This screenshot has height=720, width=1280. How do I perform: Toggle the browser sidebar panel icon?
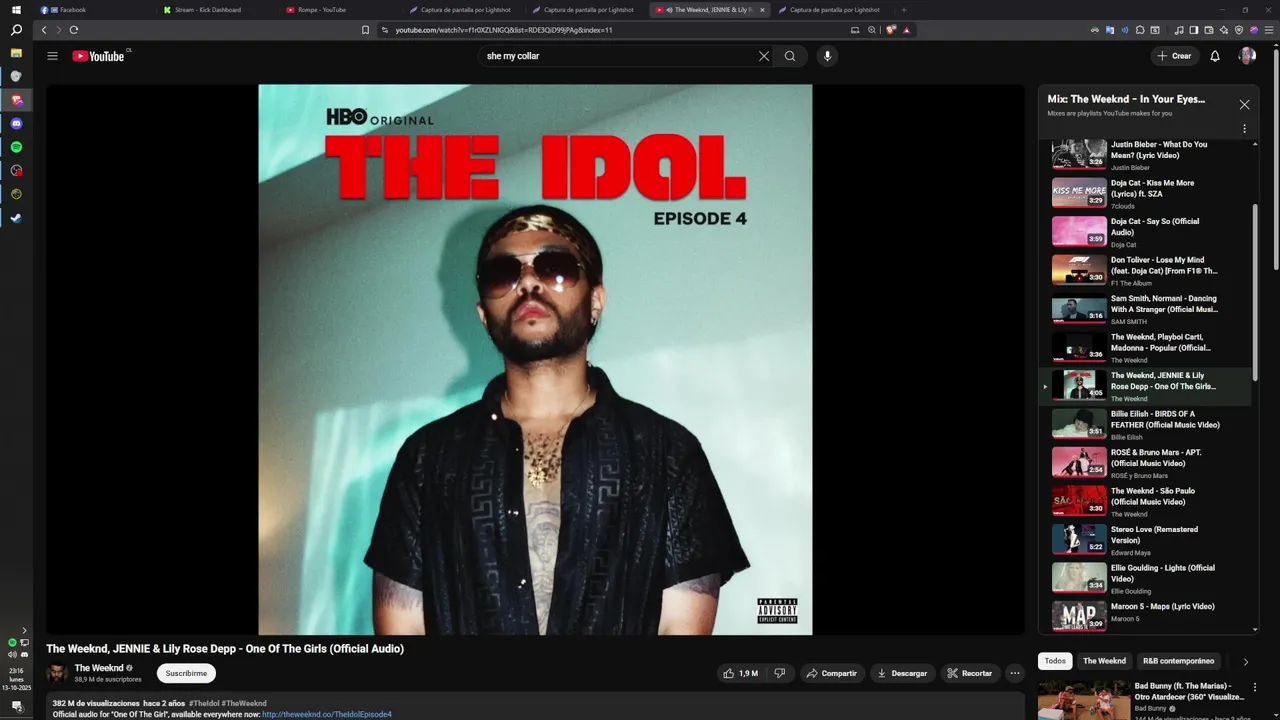[x=1194, y=30]
